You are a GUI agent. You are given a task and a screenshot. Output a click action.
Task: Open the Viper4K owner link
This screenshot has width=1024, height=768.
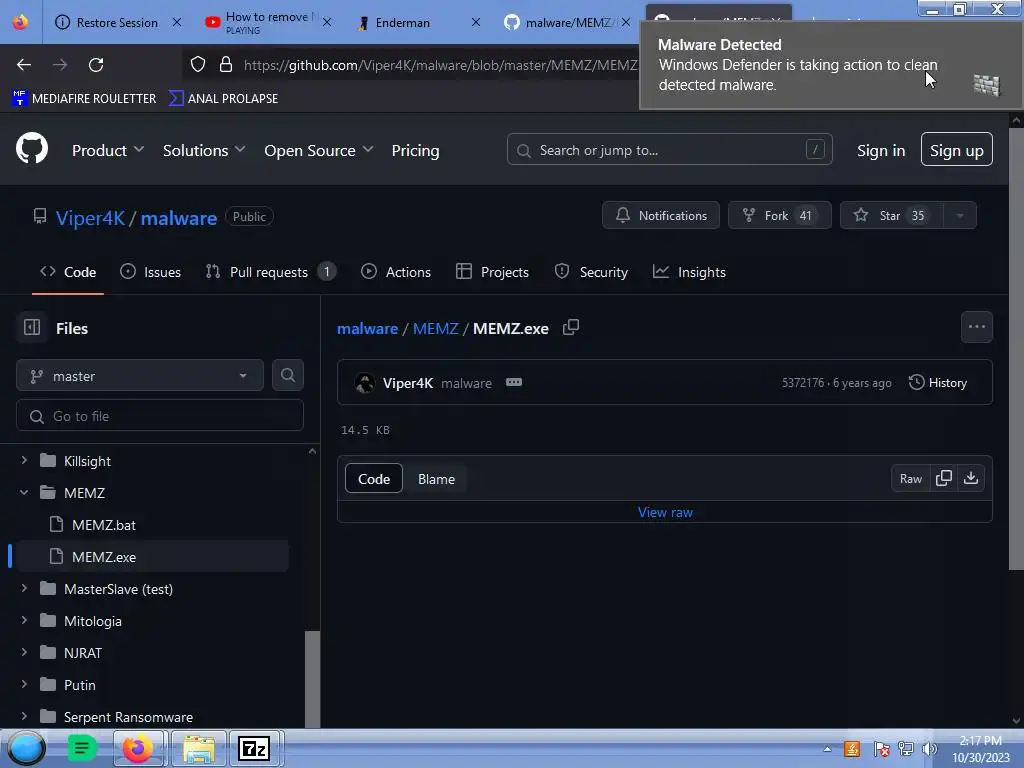90,217
